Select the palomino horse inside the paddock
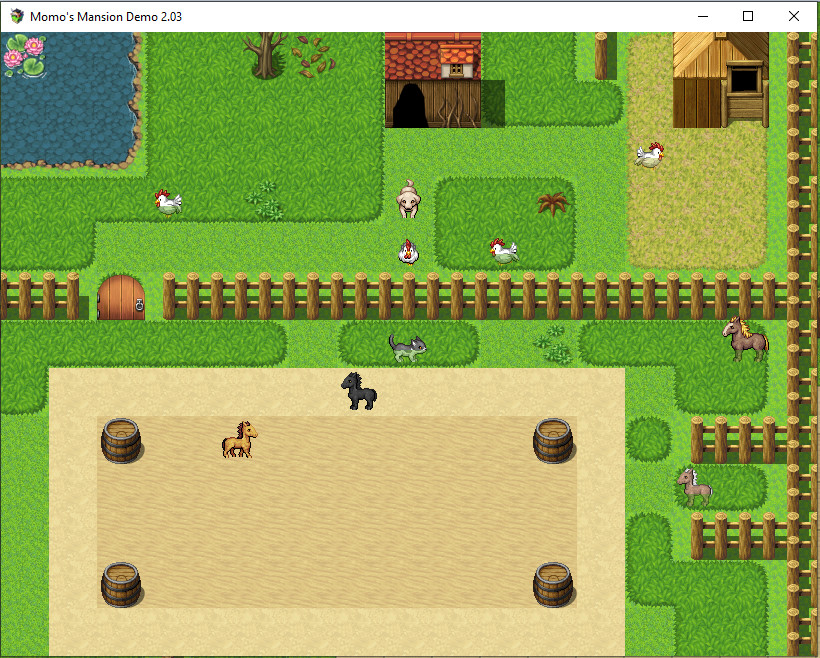The image size is (820, 658). [237, 437]
